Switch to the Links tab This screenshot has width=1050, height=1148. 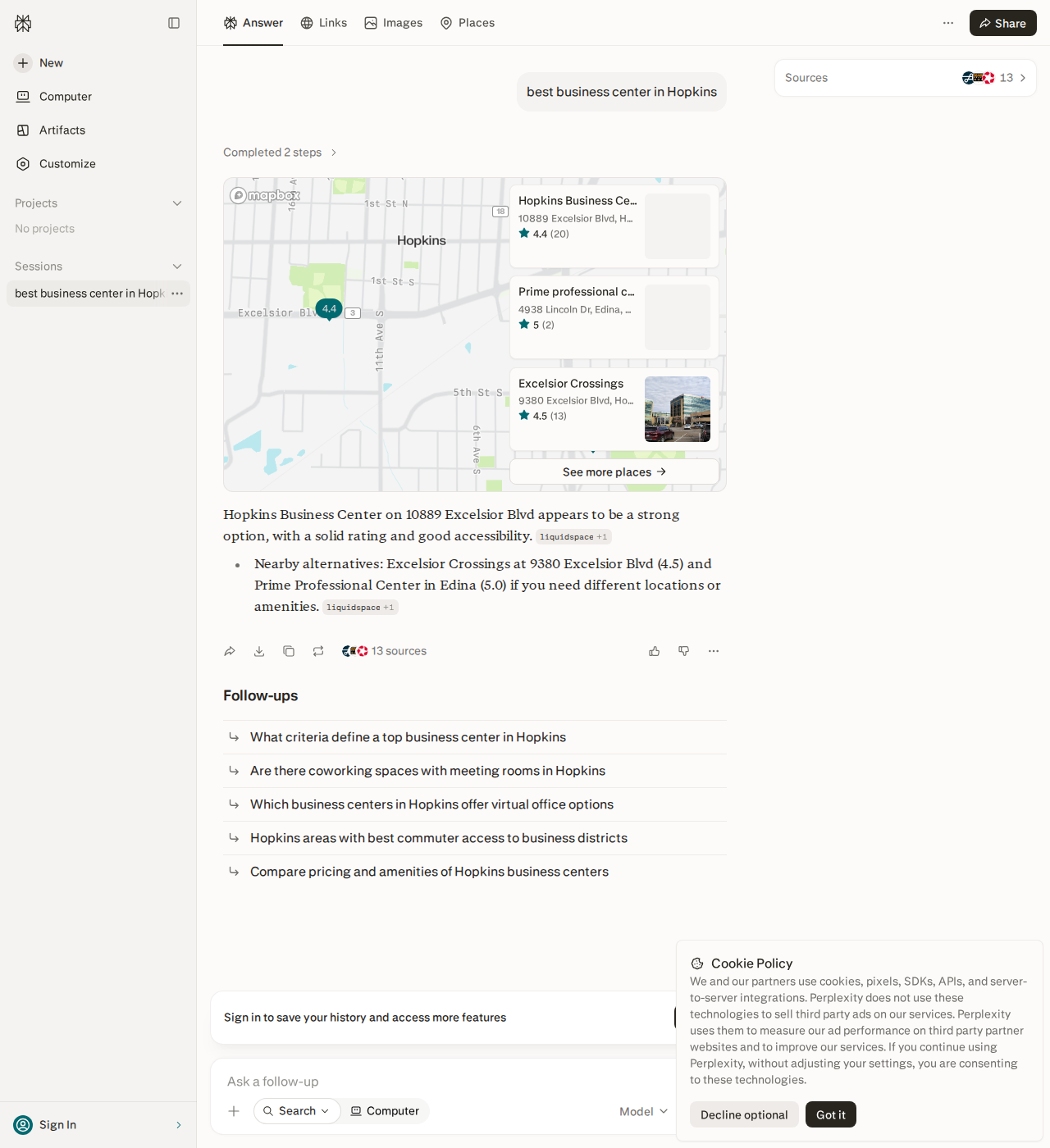pos(323,23)
